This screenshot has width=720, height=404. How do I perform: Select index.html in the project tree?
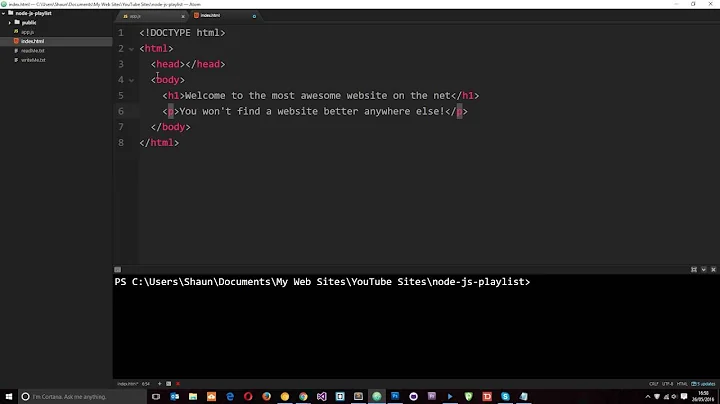32,41
